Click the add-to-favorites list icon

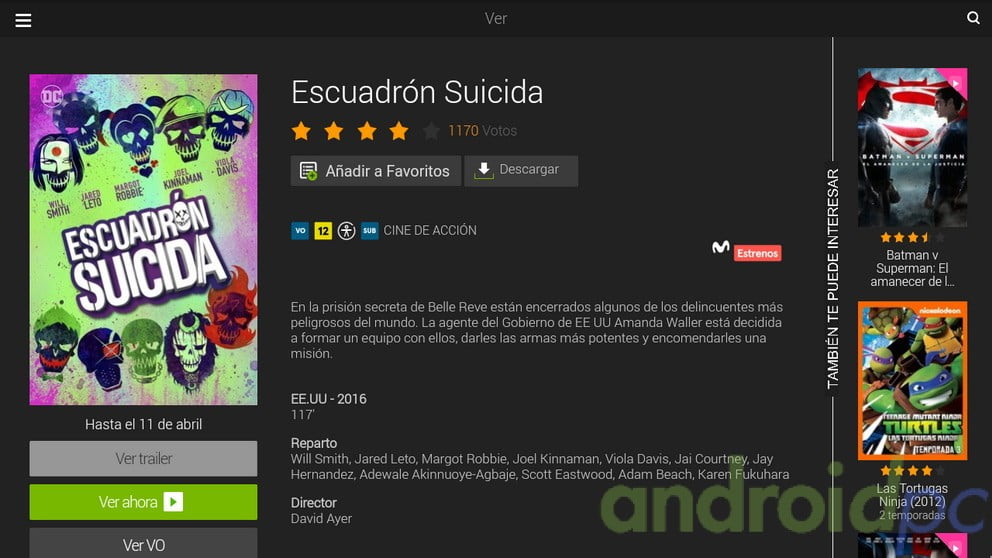tap(308, 171)
